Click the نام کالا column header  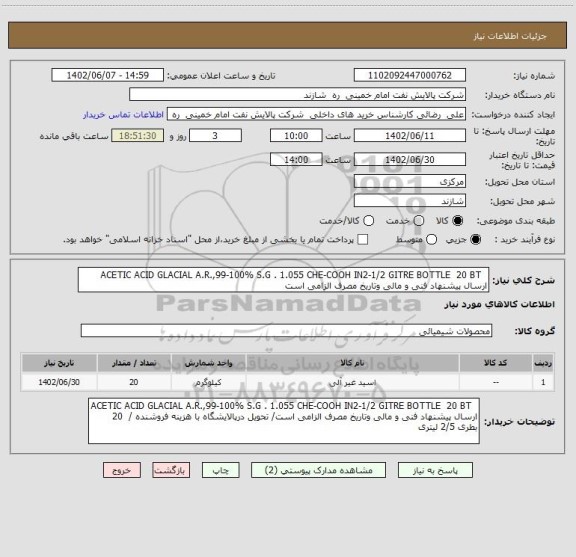[x=353, y=363]
